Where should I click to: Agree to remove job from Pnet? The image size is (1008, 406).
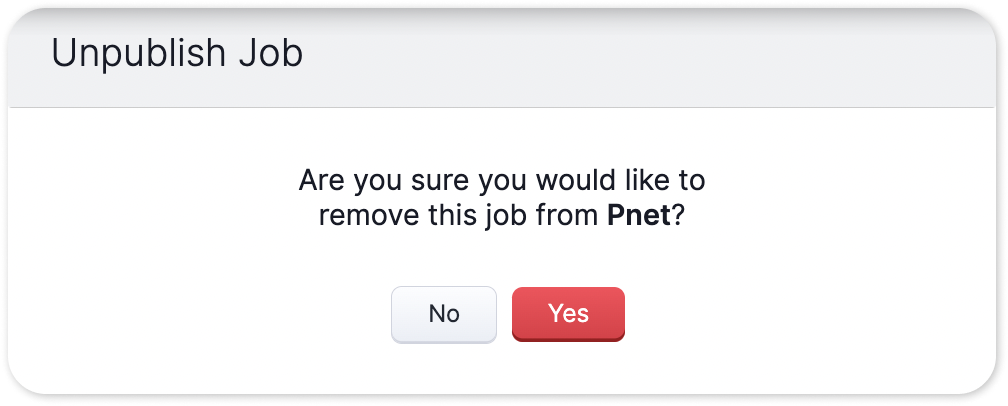[568, 314]
